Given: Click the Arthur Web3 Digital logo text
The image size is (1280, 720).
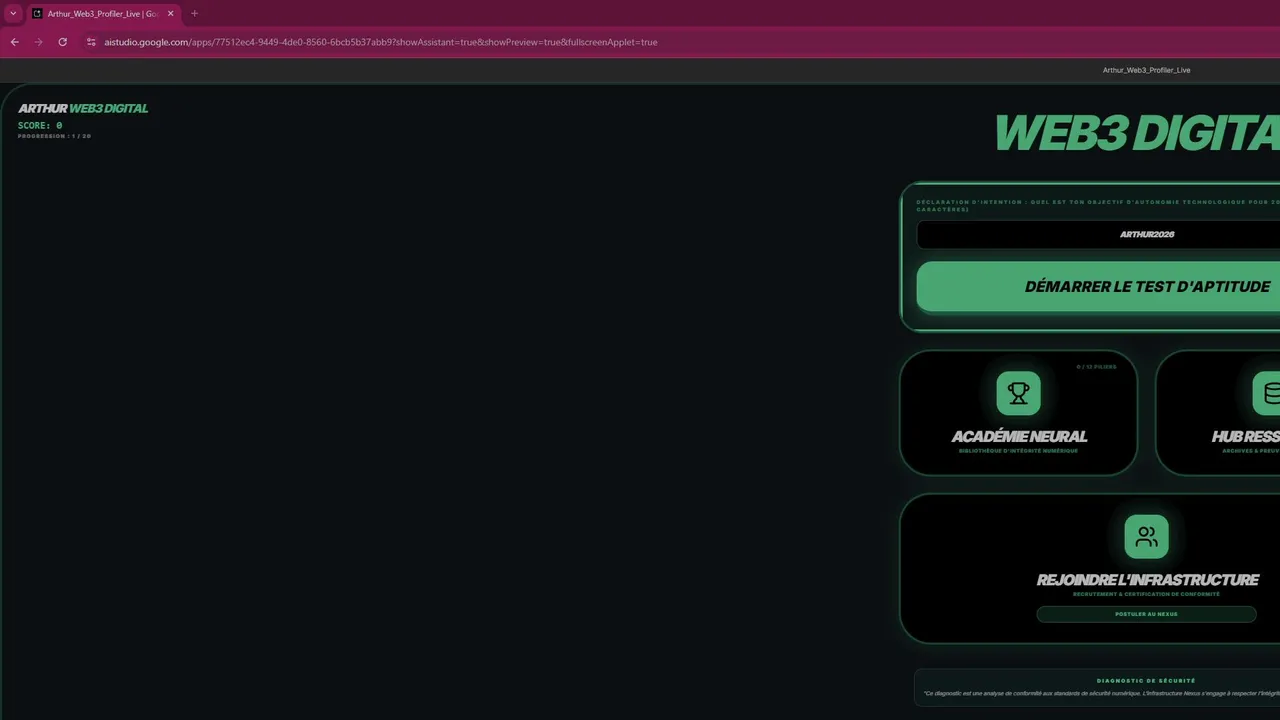Looking at the screenshot, I should 83,108.
